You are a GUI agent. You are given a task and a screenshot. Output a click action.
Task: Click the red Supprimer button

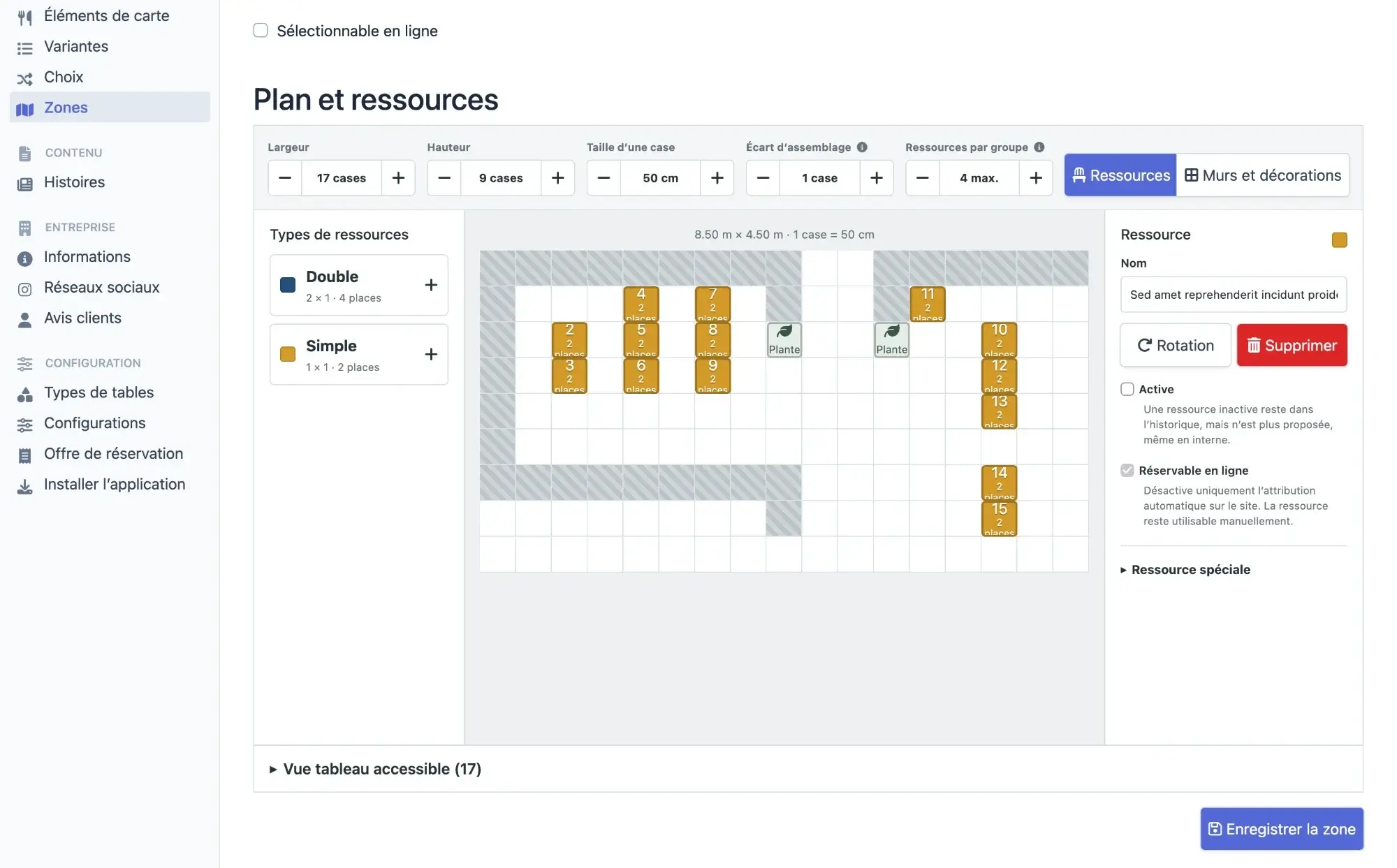pos(1292,345)
